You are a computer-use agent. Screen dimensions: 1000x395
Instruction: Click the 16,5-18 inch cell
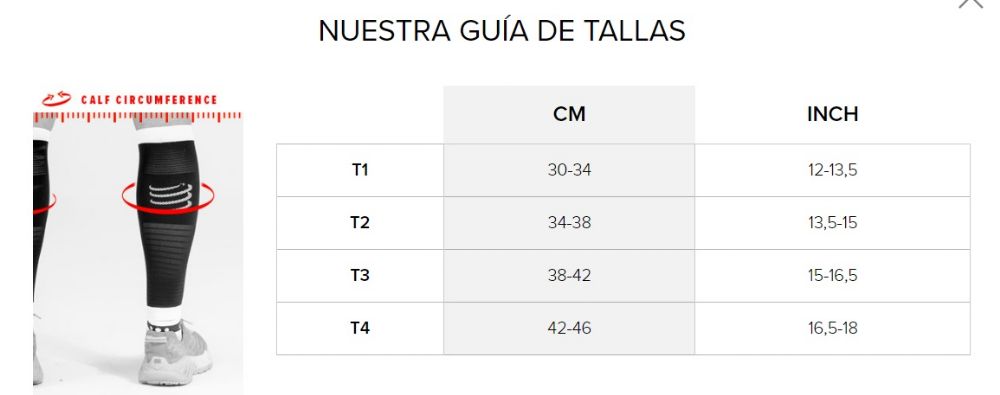coord(832,328)
